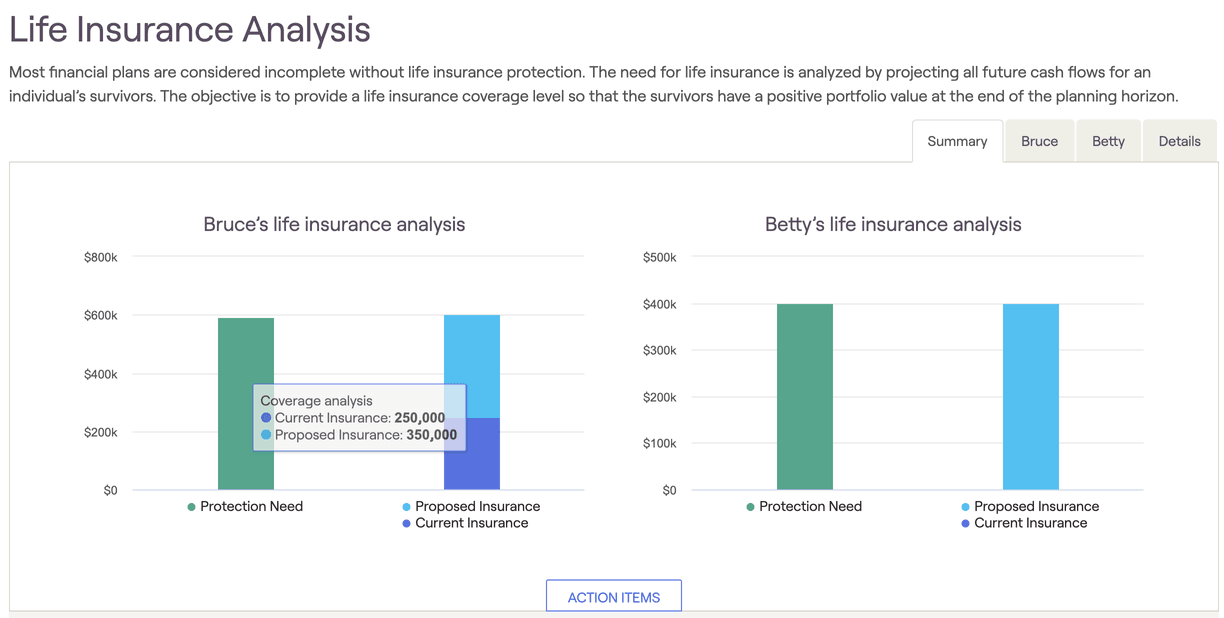
Task: Select the Summary tab
Action: (956, 141)
